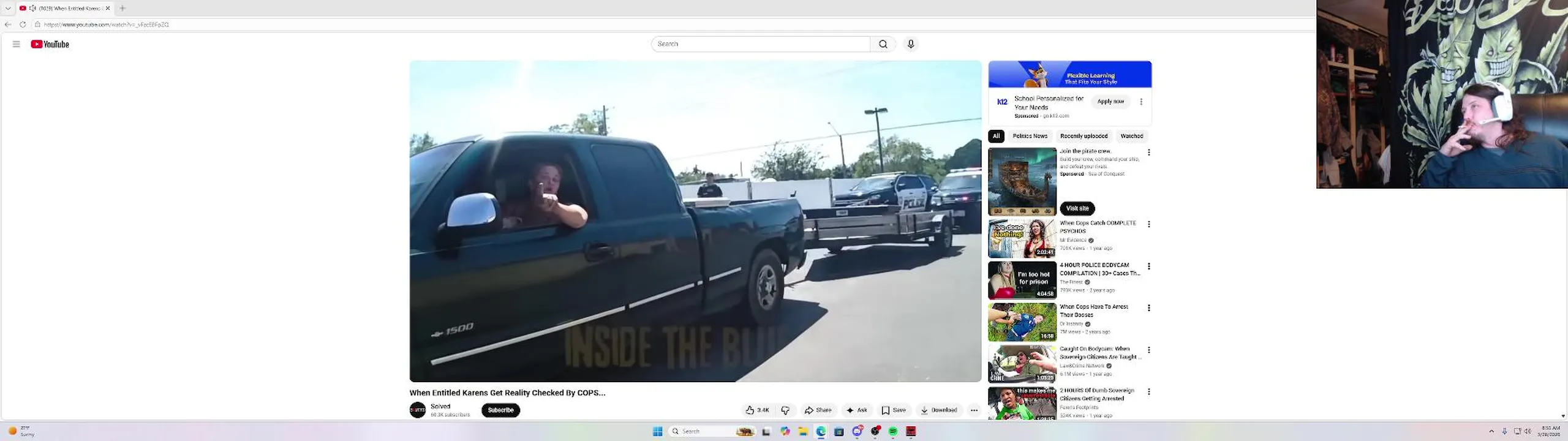Open the tab list dropdown chevron

pos(8,8)
